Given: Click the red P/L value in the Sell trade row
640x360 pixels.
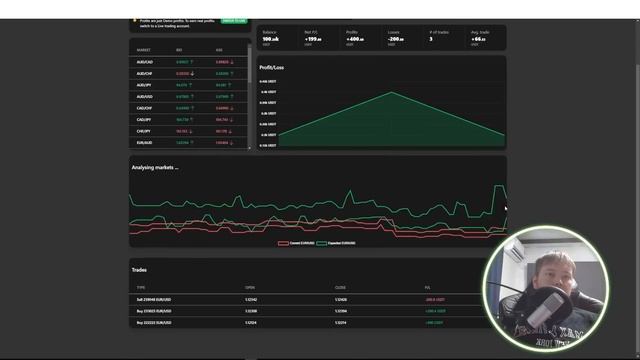Looking at the screenshot, I should pyautogui.click(x=435, y=300).
